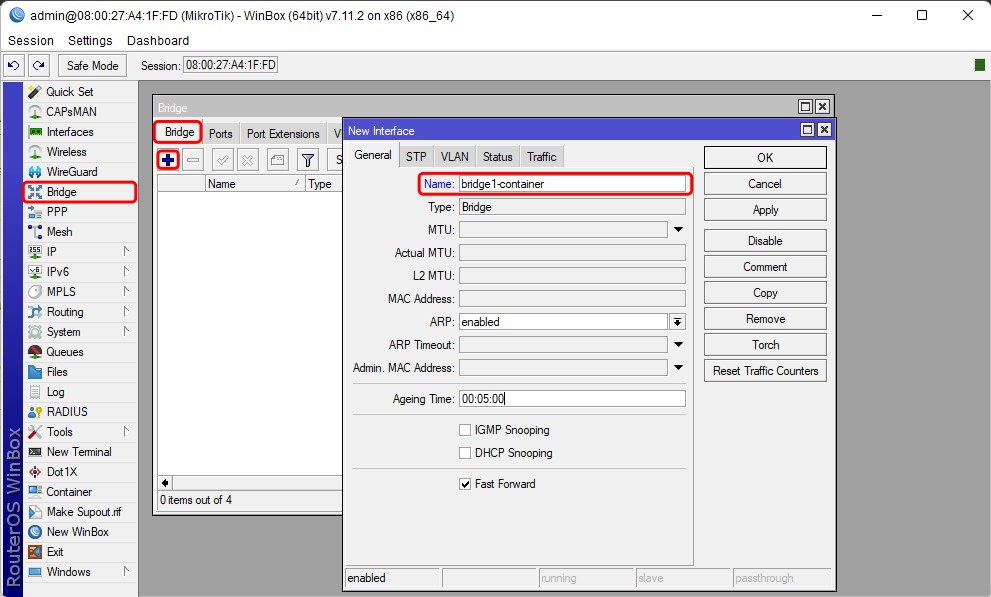Expand the Admin. MAC Address arrow

(x=677, y=368)
